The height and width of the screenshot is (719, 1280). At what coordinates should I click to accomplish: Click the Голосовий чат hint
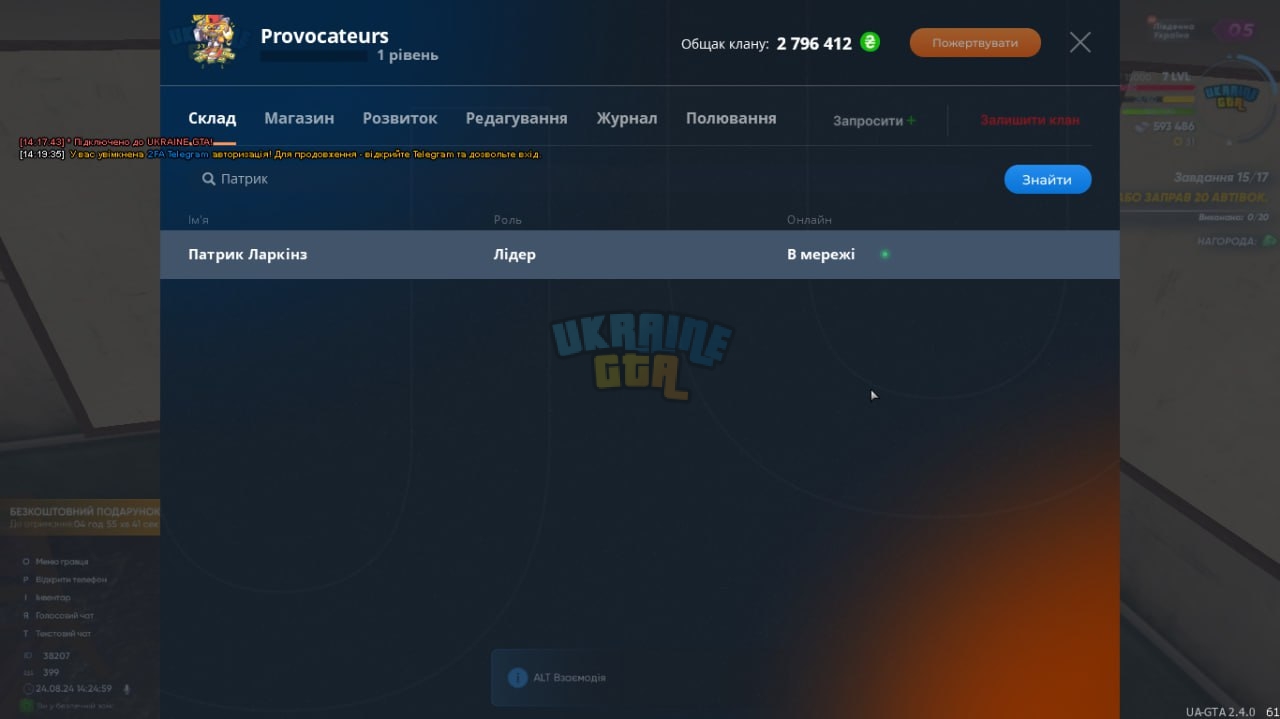coord(64,616)
